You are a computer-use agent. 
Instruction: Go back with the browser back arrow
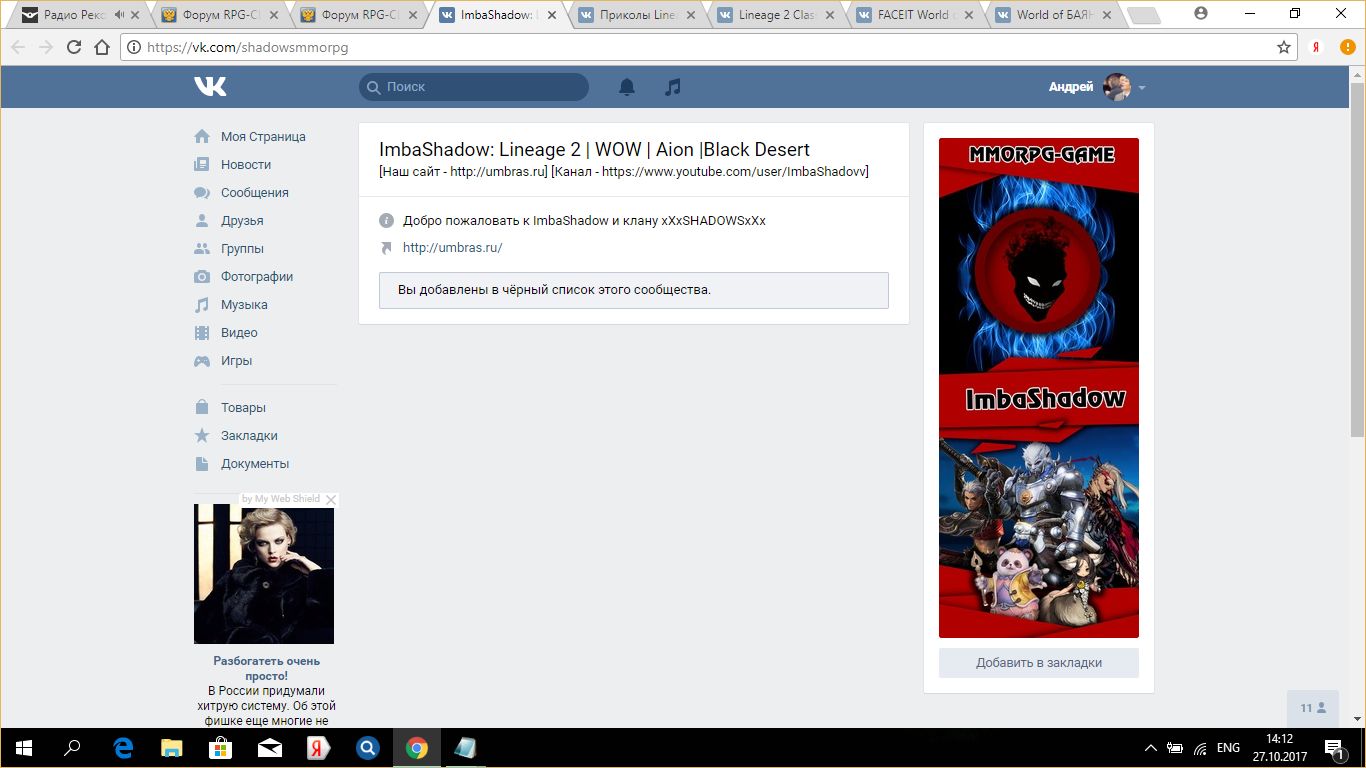pyautogui.click(x=17, y=47)
